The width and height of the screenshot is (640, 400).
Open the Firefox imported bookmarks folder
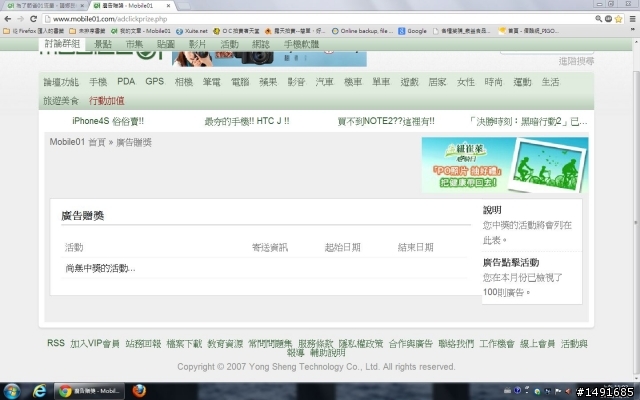point(33,31)
